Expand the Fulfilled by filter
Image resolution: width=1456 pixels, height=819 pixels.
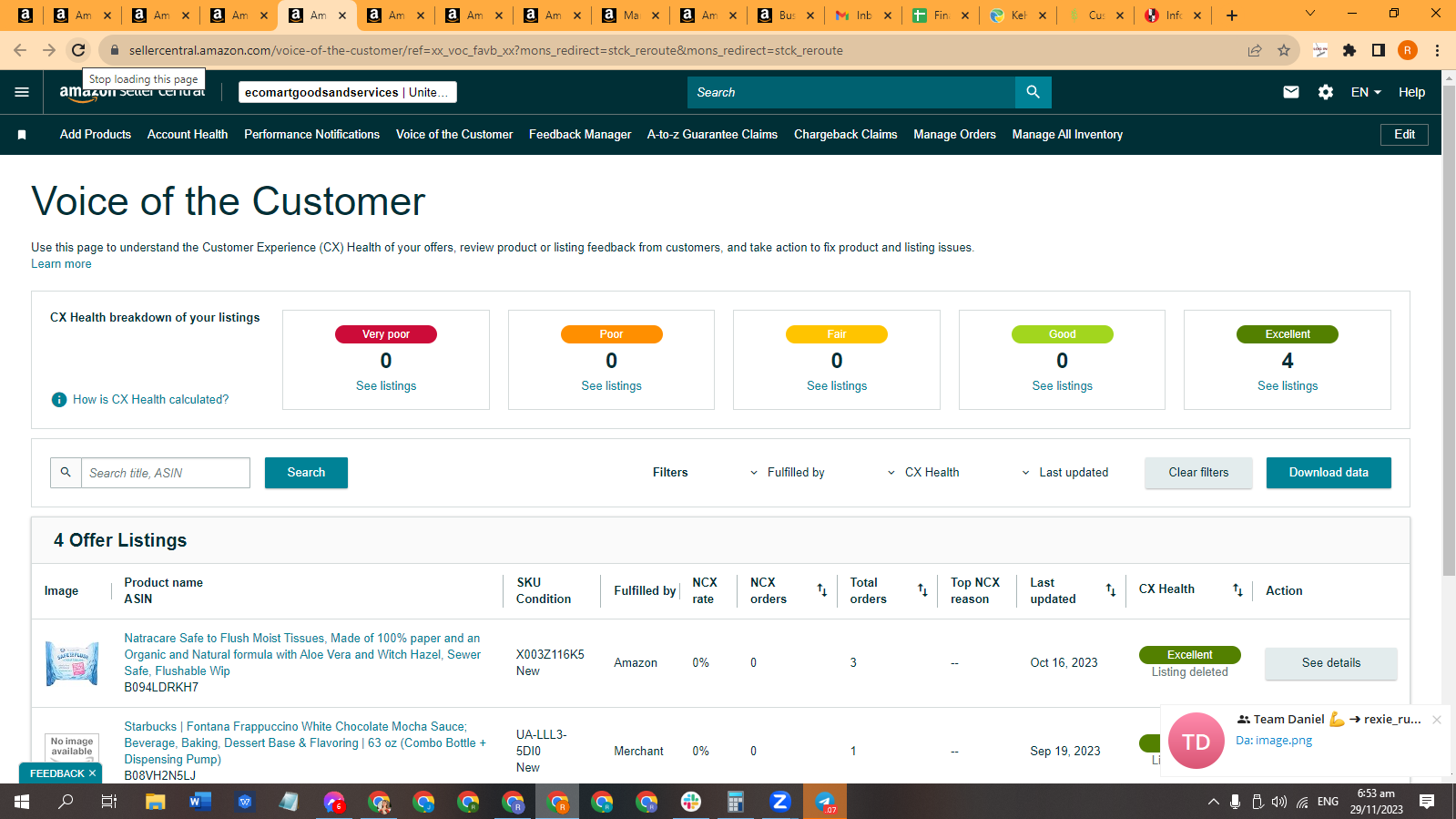[787, 473]
